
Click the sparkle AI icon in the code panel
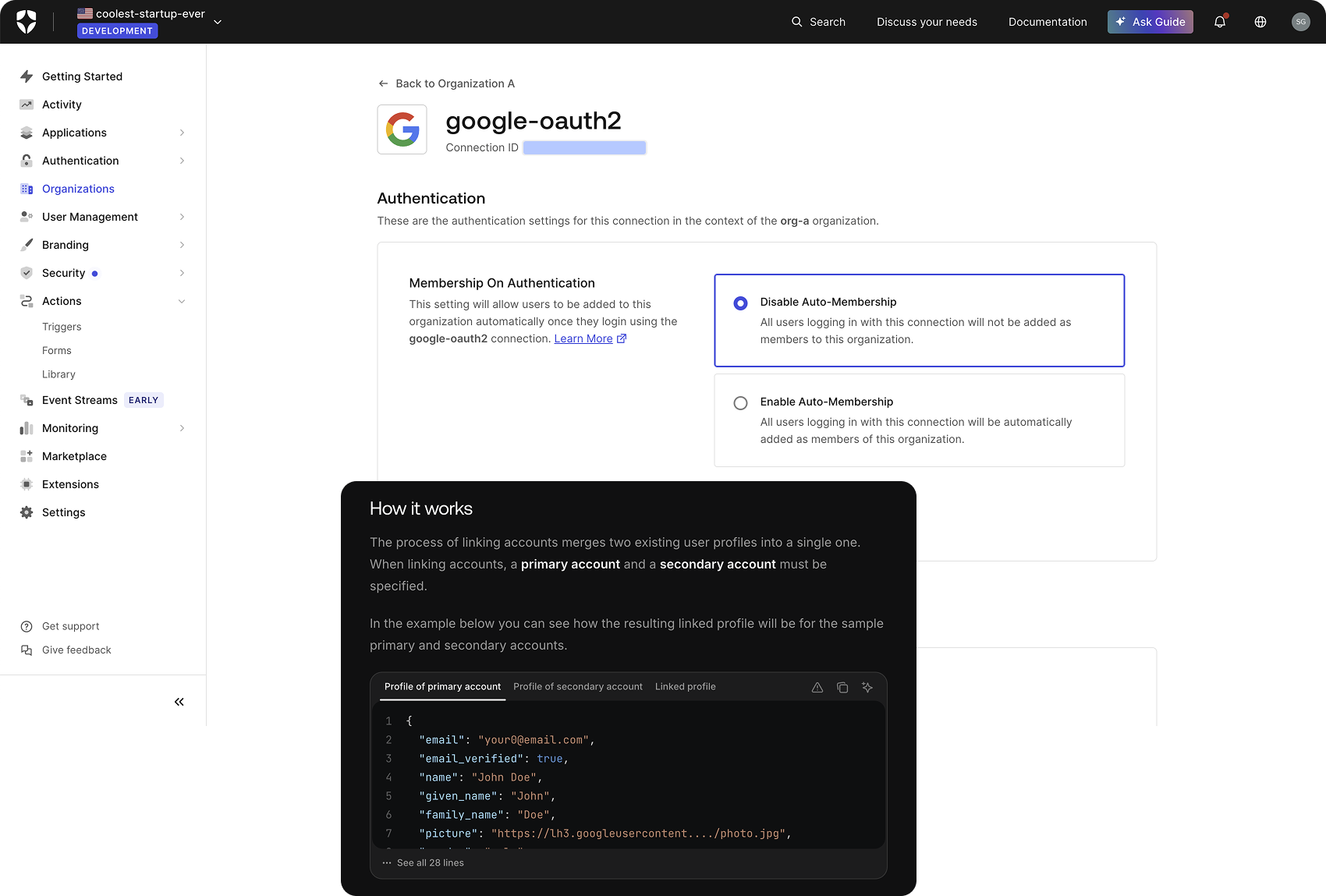(x=867, y=687)
